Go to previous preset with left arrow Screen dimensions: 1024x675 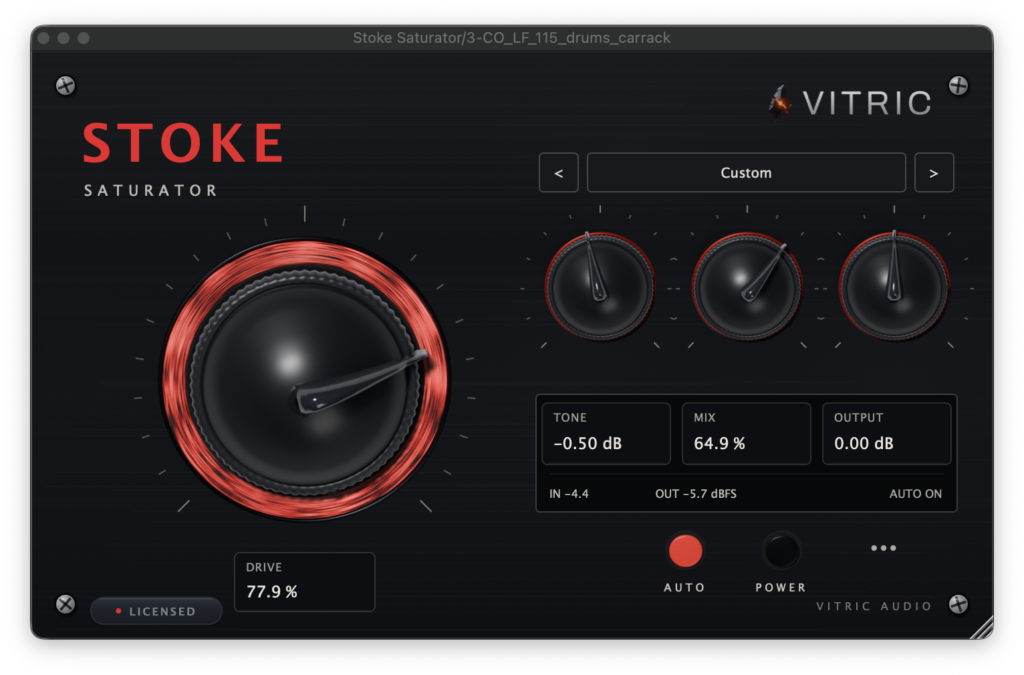[x=558, y=172]
